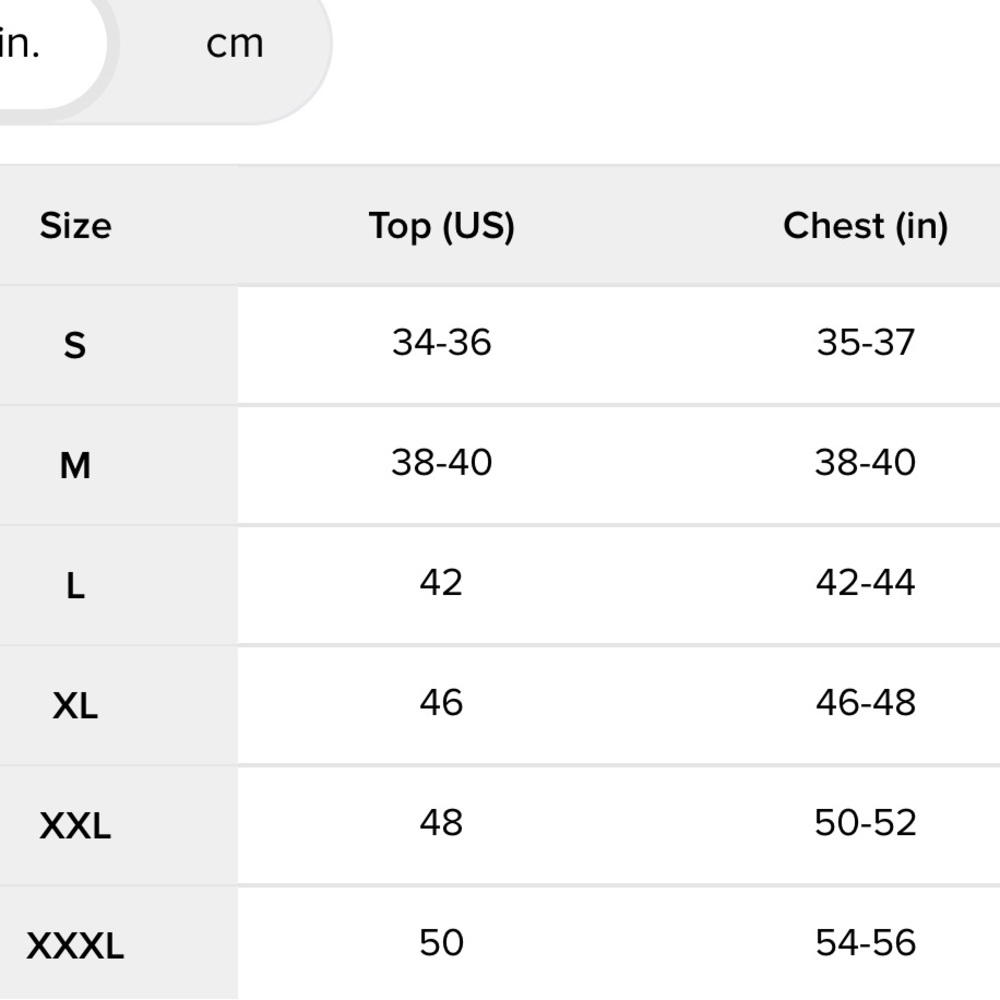
Task: Select the S size row label
Action: point(75,346)
